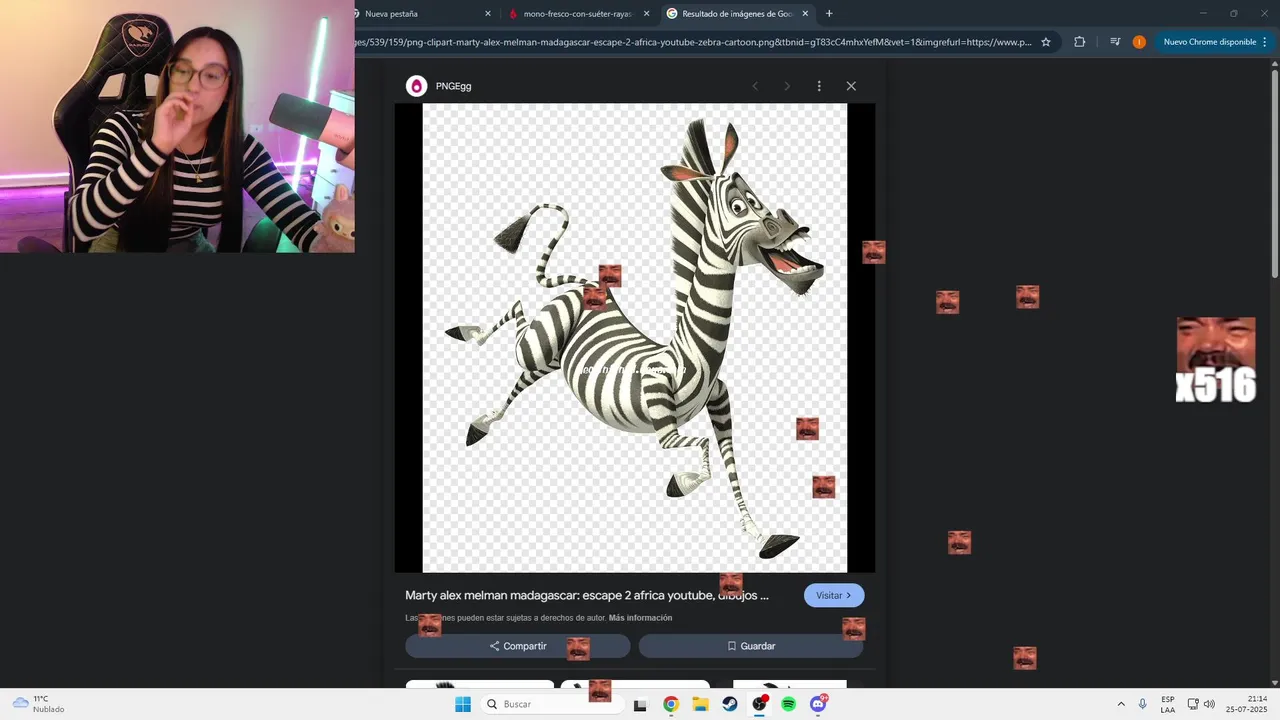Open the weather widget showing 11°C Nublado
Screen dimensions: 1280x720
click(39, 704)
